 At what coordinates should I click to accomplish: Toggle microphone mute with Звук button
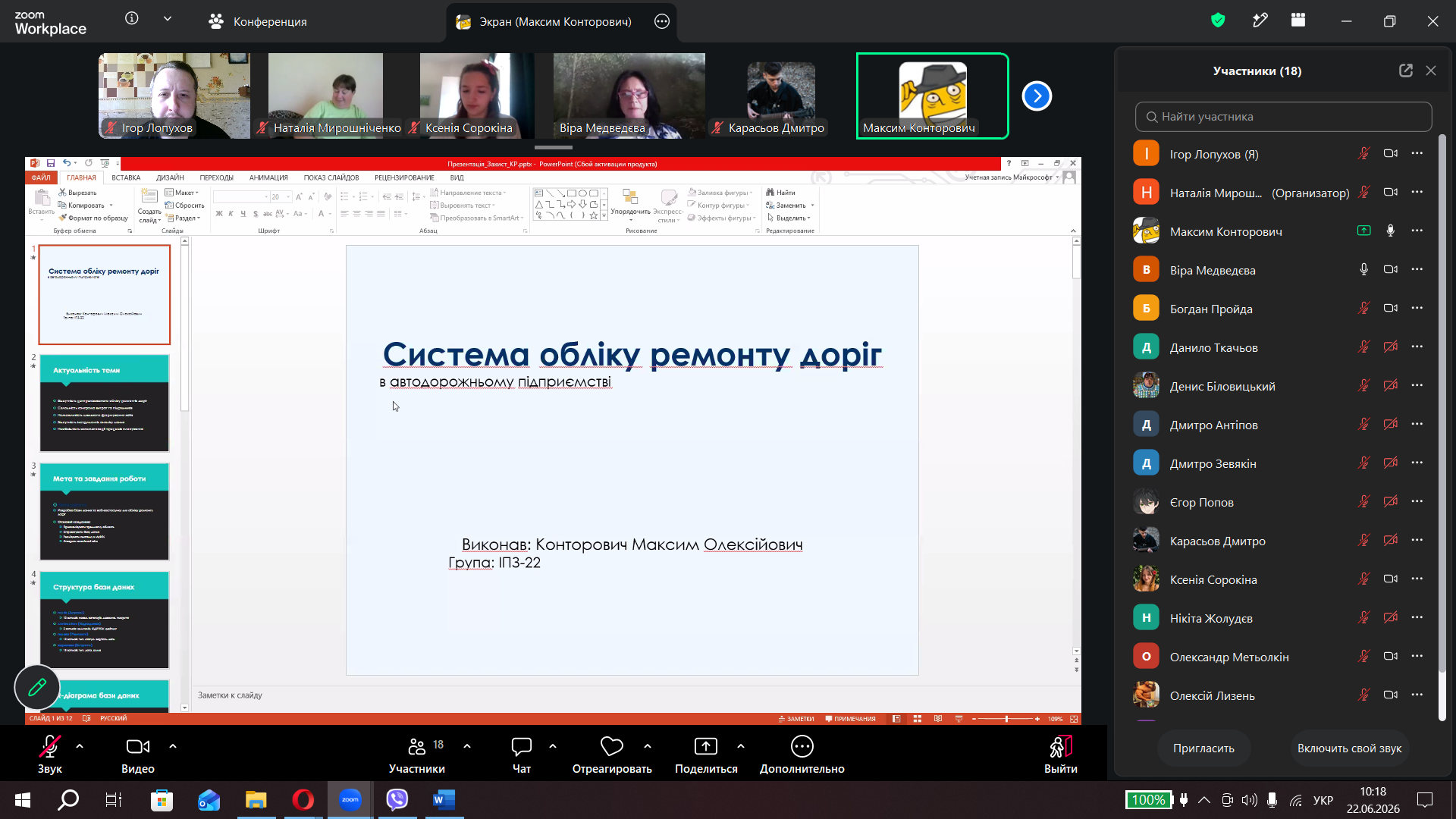click(x=49, y=755)
